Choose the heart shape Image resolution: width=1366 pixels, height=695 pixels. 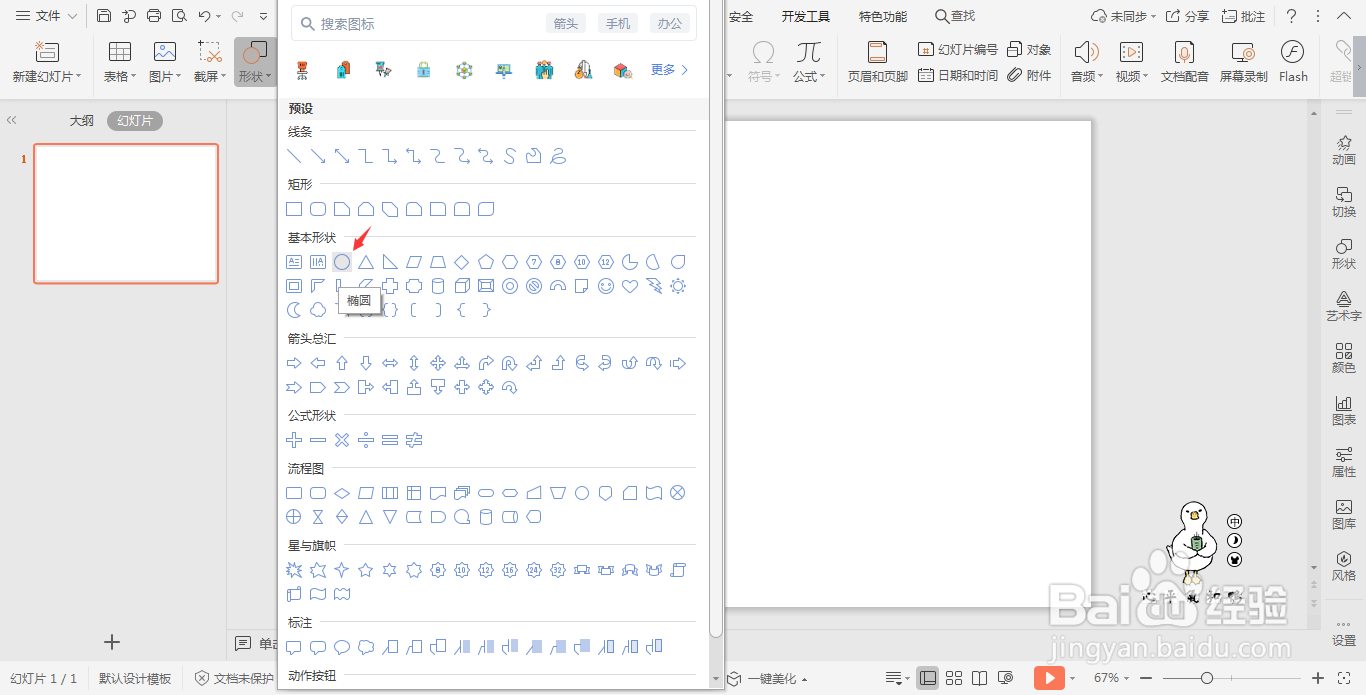tap(630, 286)
